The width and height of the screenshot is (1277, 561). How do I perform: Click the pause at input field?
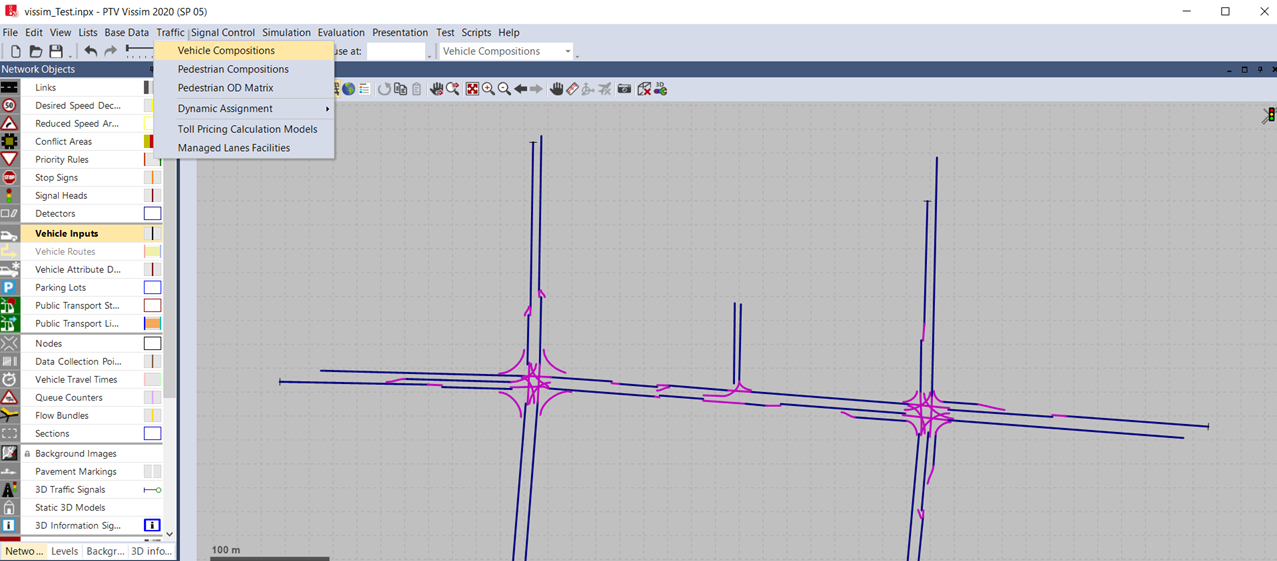tap(396, 51)
